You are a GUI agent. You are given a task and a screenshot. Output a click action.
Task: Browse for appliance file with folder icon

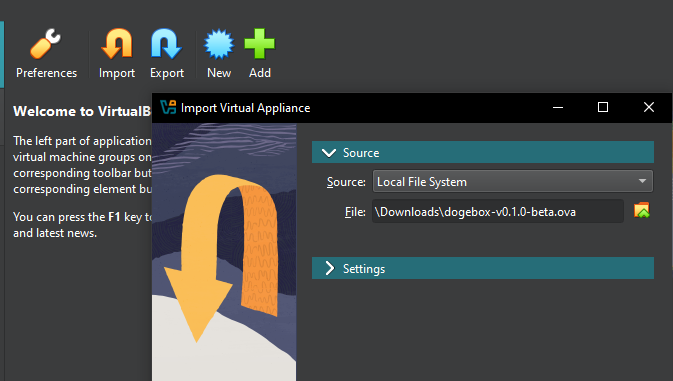pyautogui.click(x=642, y=211)
